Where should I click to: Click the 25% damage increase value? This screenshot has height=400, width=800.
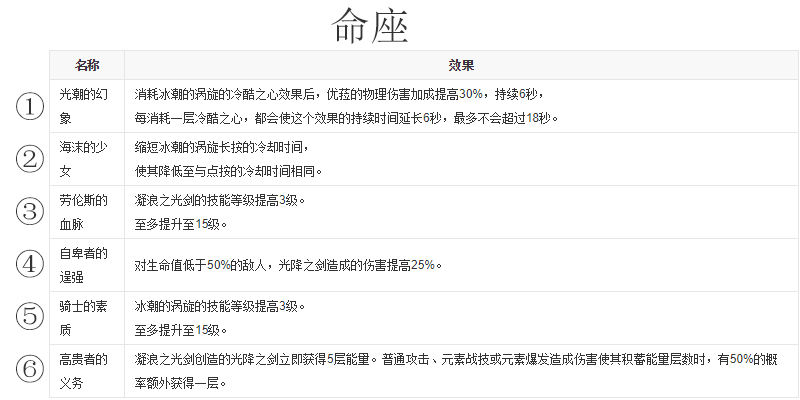[x=423, y=265]
